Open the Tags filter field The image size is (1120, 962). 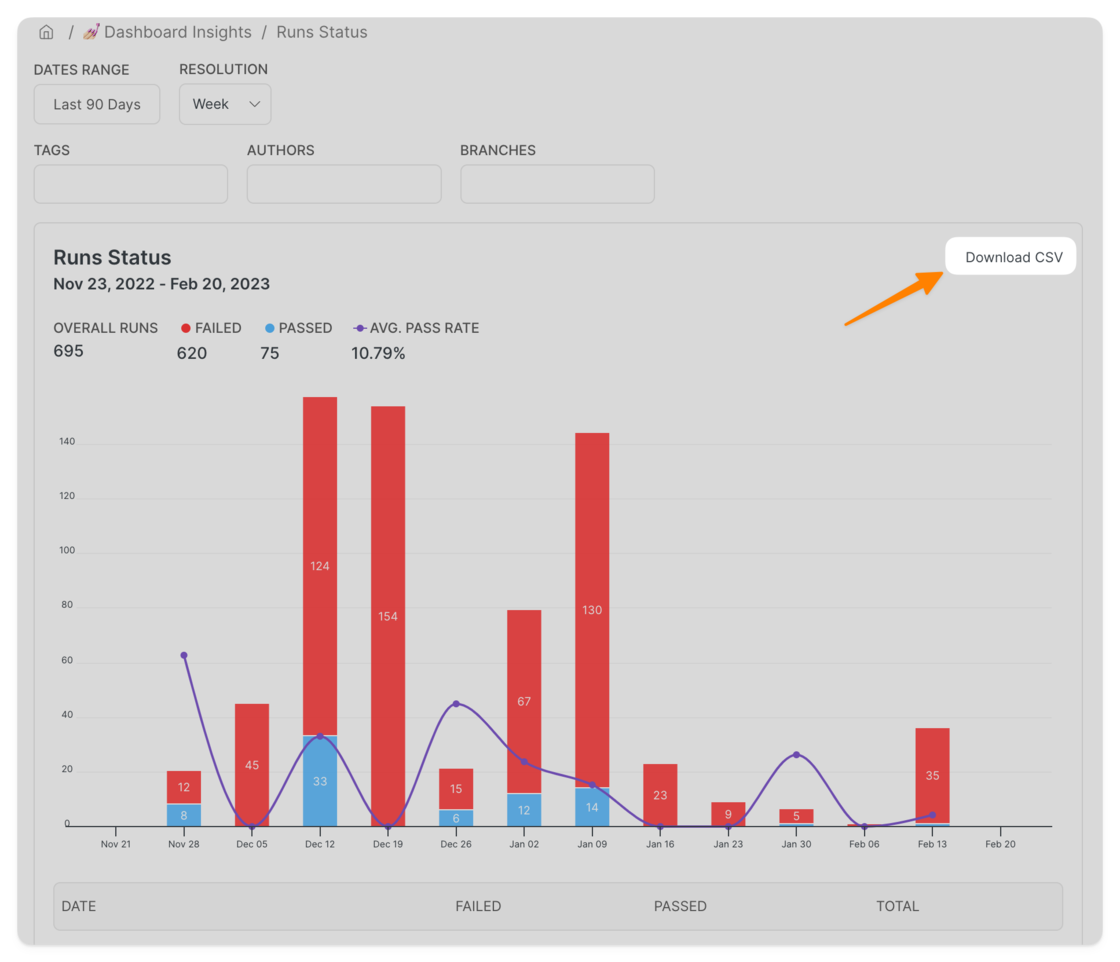[x=131, y=184]
